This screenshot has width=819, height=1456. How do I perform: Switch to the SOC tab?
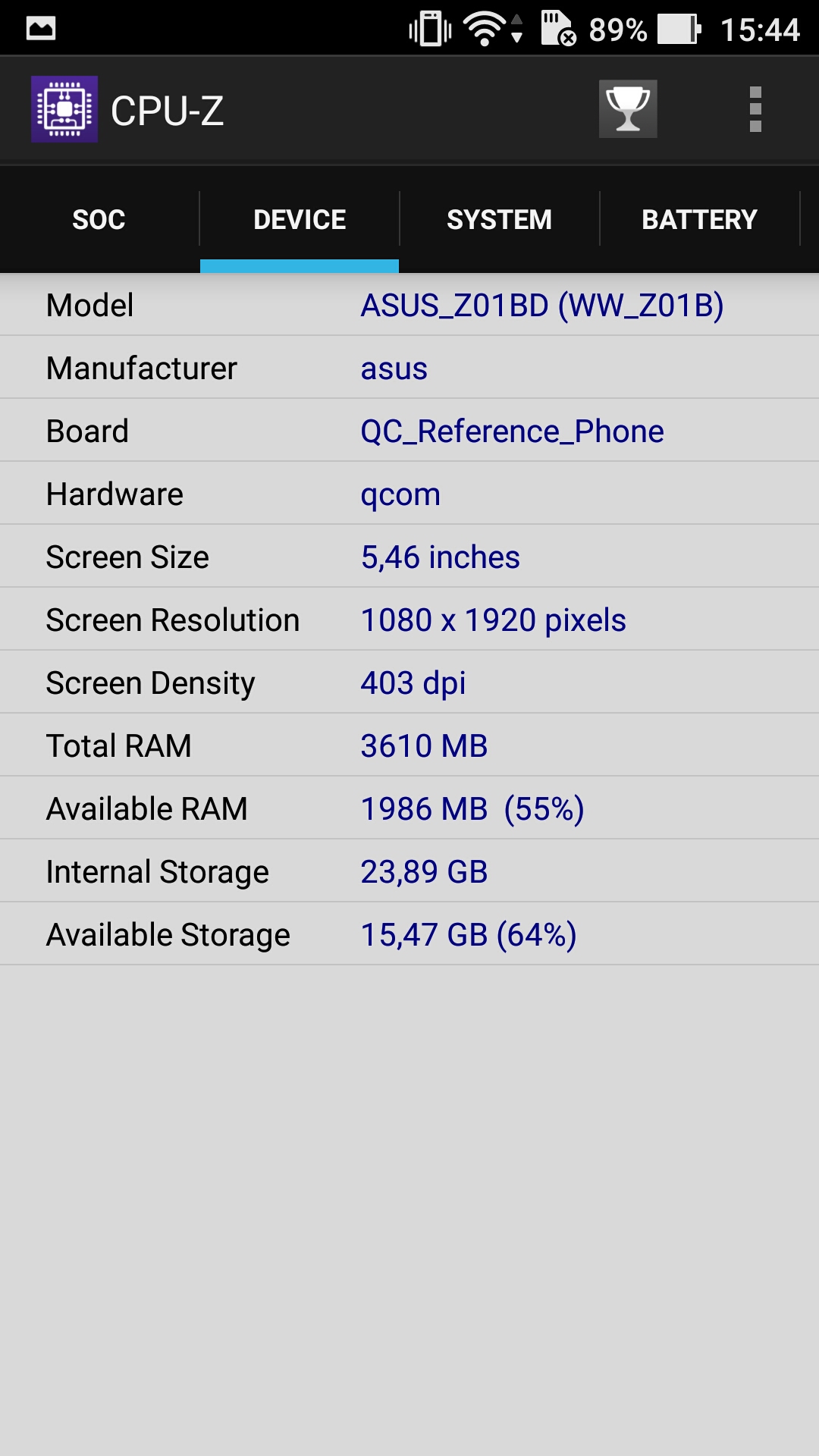point(99,220)
